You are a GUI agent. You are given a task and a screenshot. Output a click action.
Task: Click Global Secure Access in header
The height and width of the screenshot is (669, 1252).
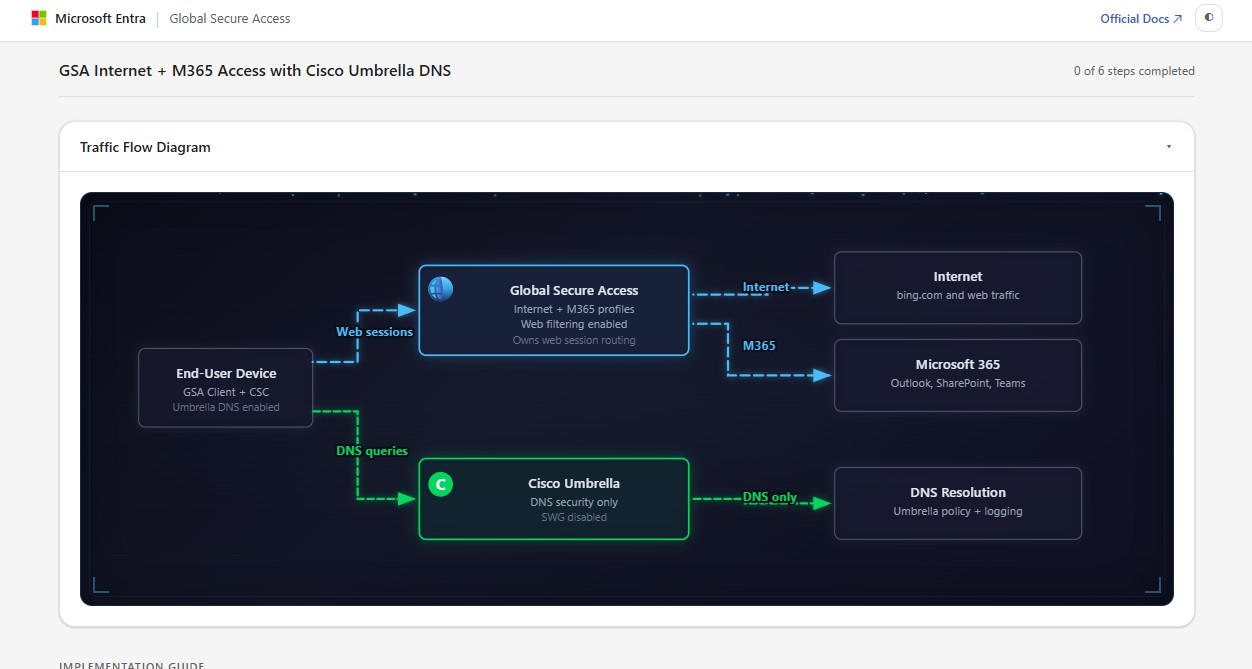(x=230, y=18)
